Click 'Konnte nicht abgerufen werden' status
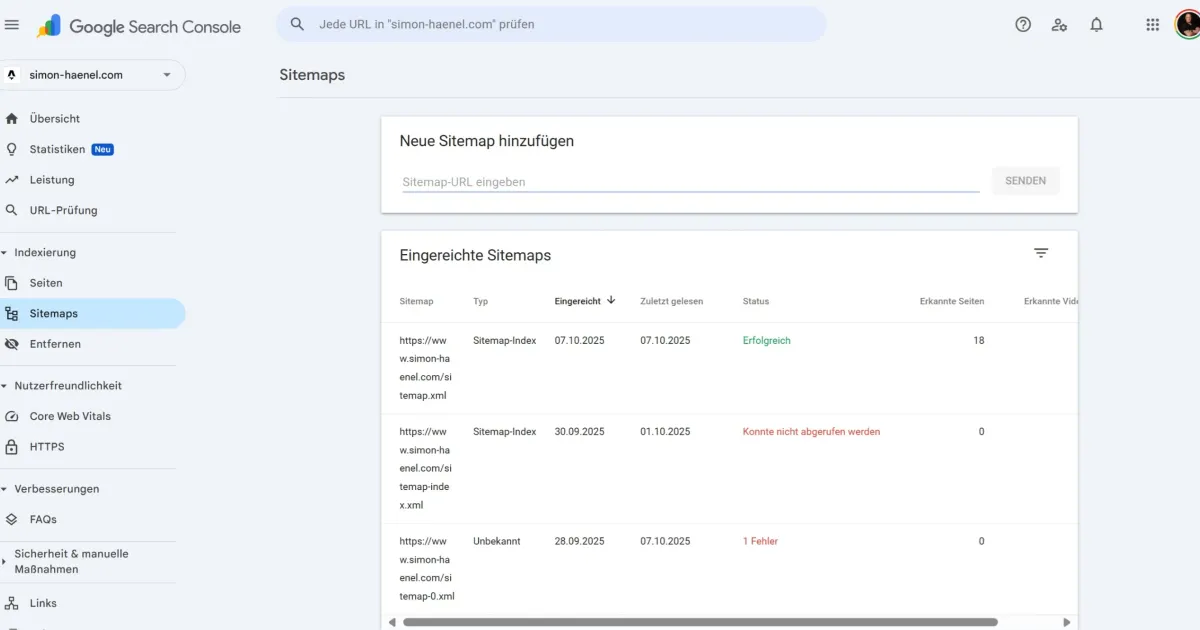1200x630 pixels. pyautogui.click(x=811, y=432)
